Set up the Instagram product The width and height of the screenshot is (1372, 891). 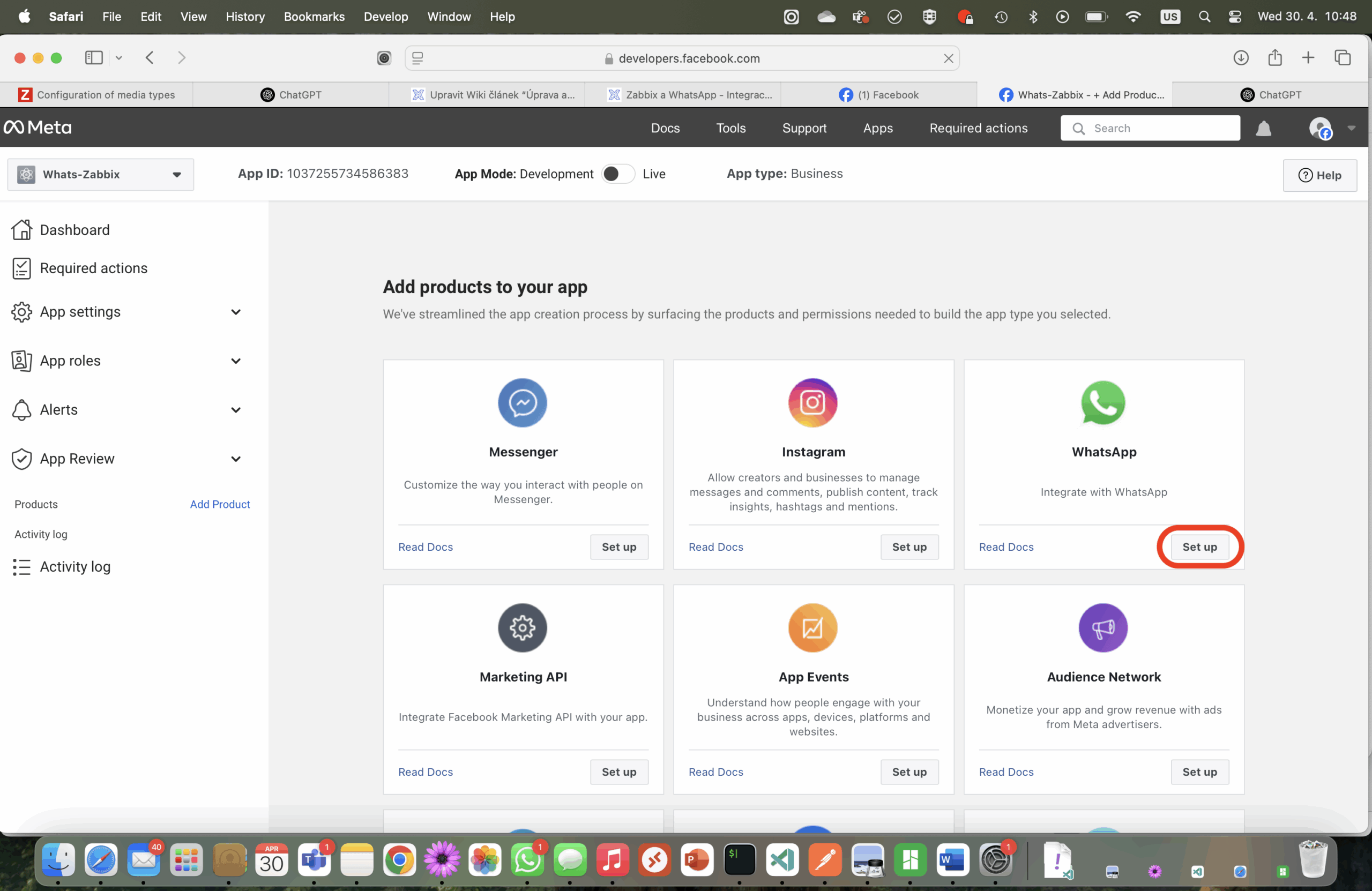pyautogui.click(x=909, y=546)
